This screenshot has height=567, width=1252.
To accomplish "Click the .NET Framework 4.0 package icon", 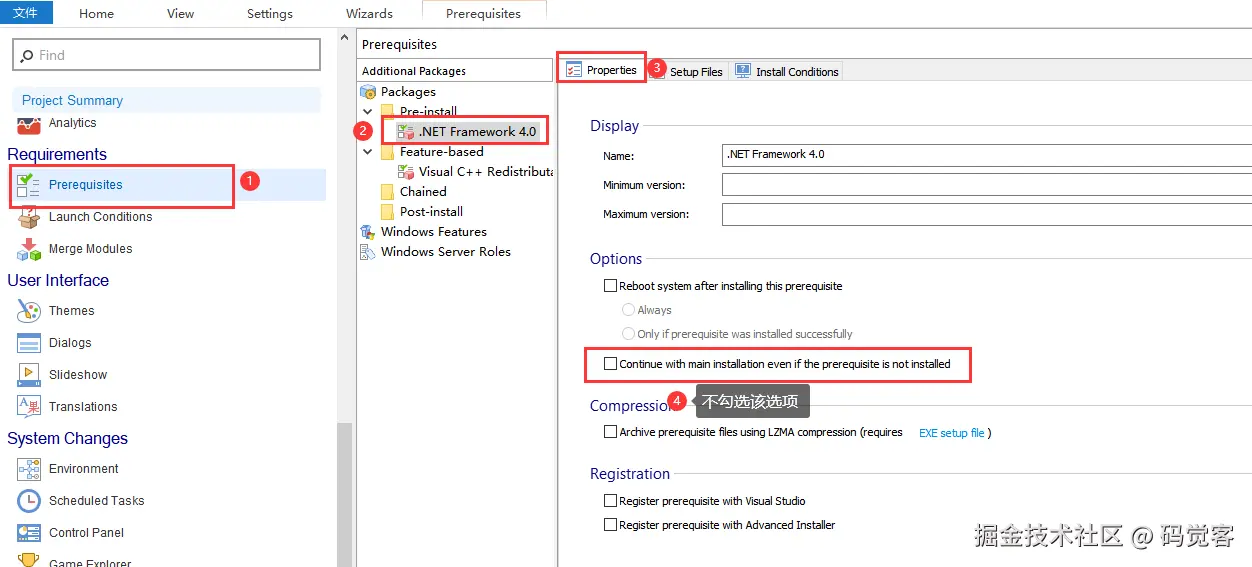I will pos(406,132).
